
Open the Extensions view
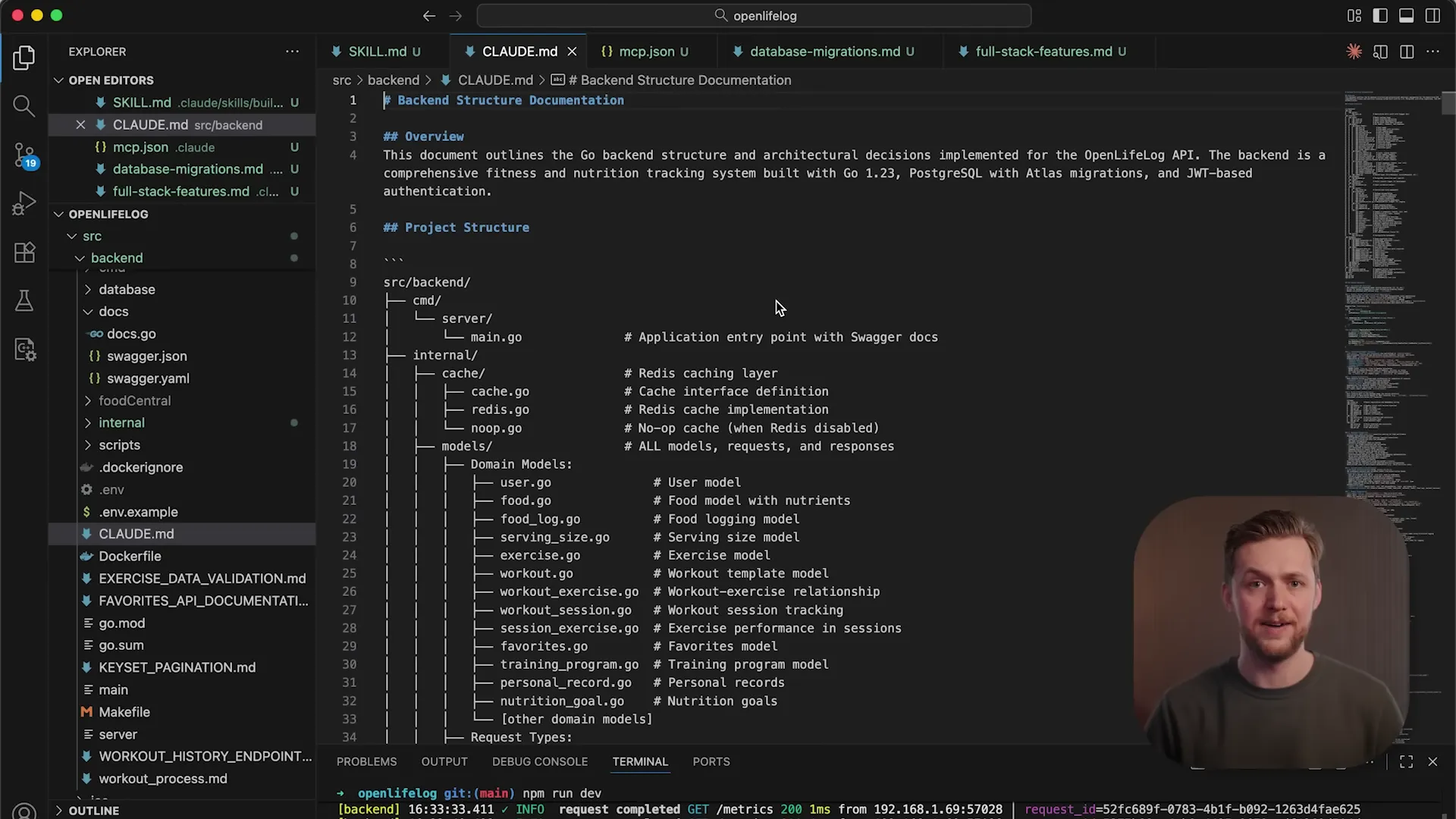(x=24, y=252)
